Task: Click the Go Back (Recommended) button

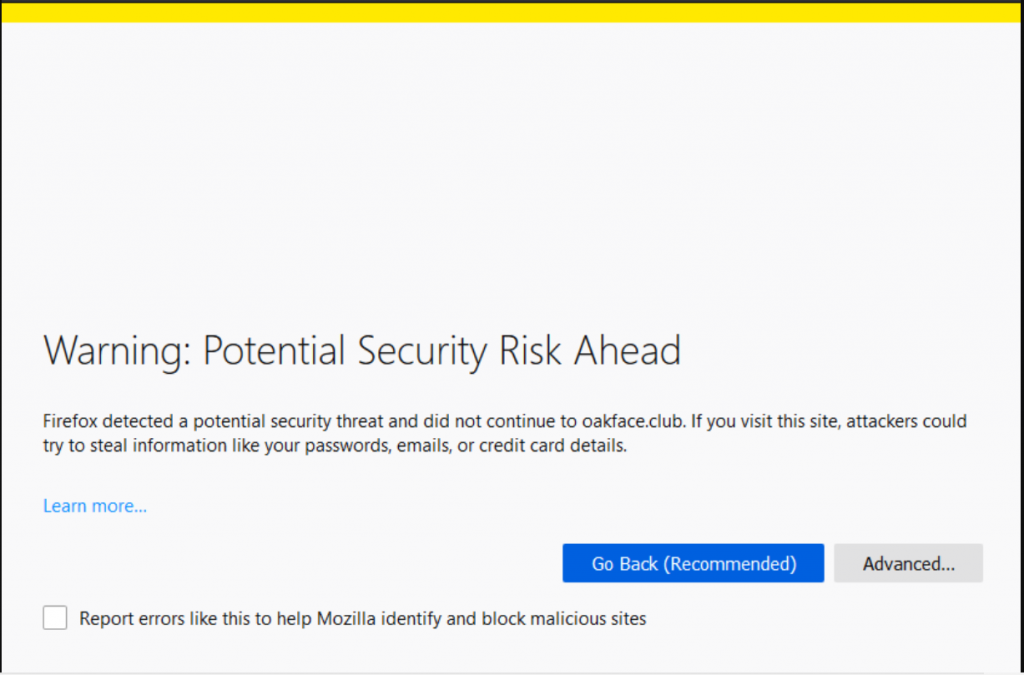Action: (693, 563)
